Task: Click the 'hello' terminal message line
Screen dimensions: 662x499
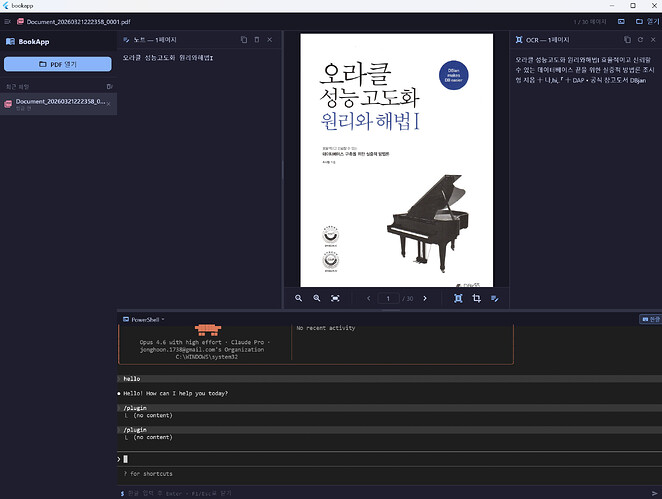Action: pyautogui.click(x=389, y=379)
